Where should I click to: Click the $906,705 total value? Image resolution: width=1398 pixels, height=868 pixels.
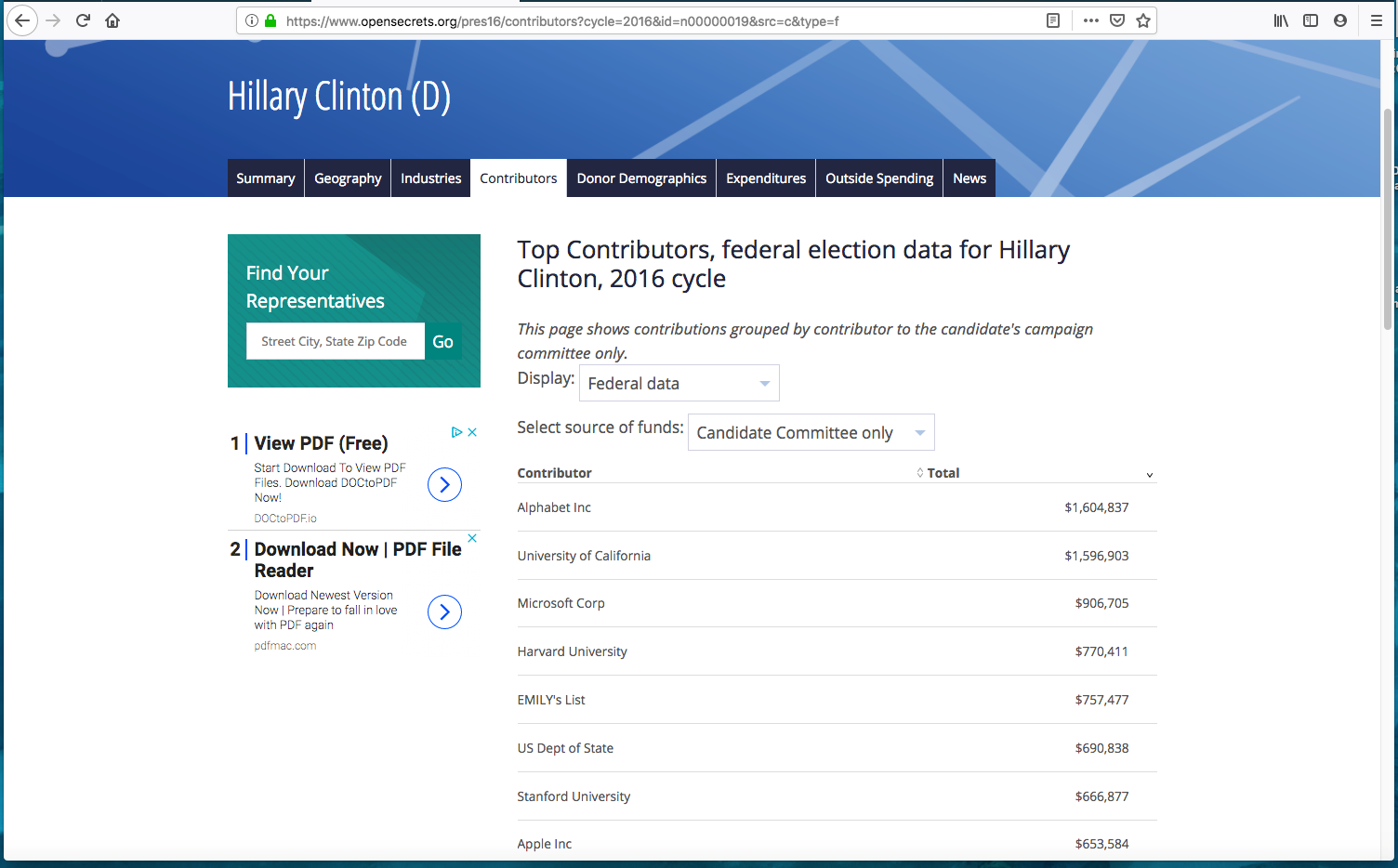point(1102,603)
